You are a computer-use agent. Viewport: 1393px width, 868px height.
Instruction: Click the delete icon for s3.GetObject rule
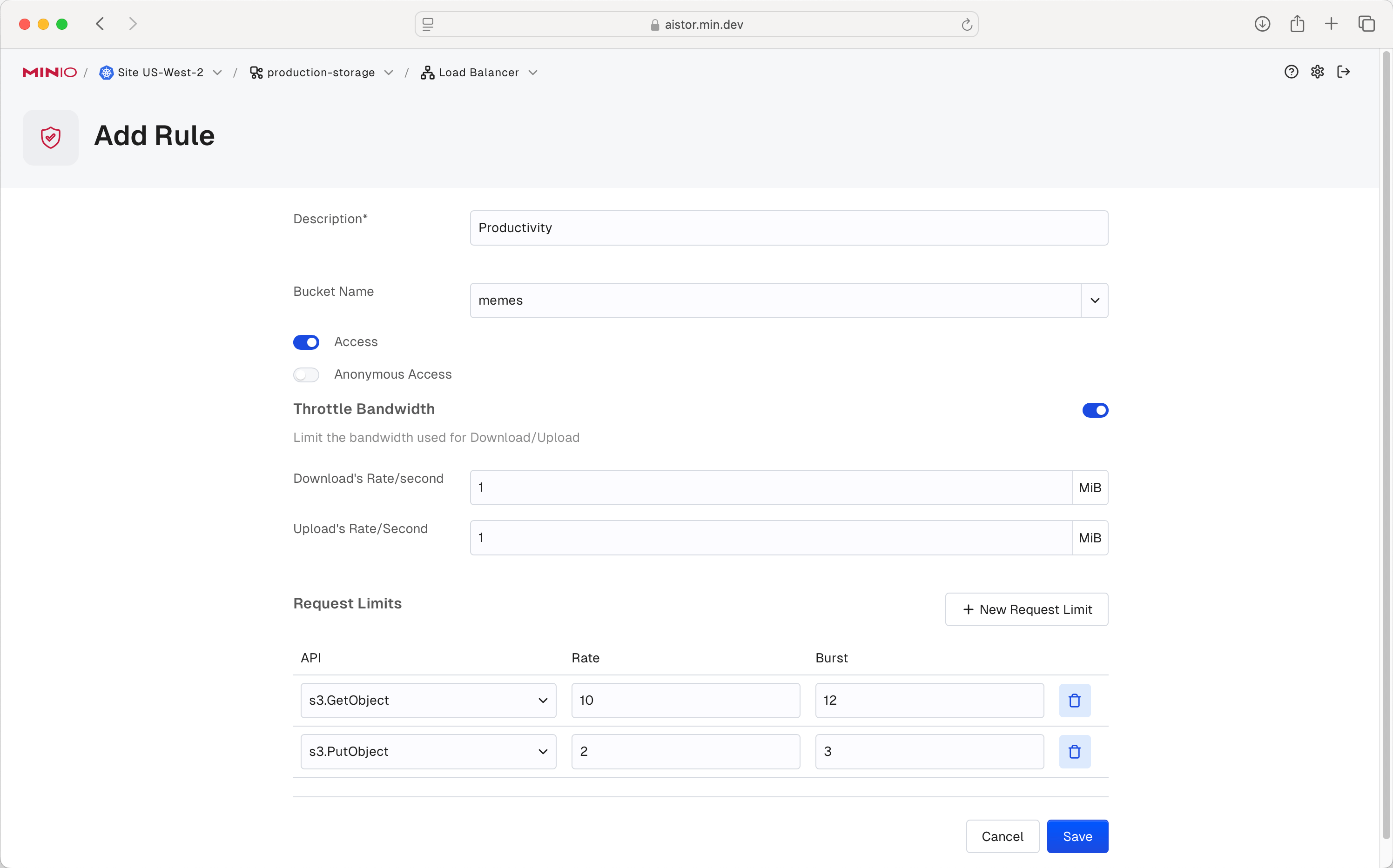(1075, 700)
